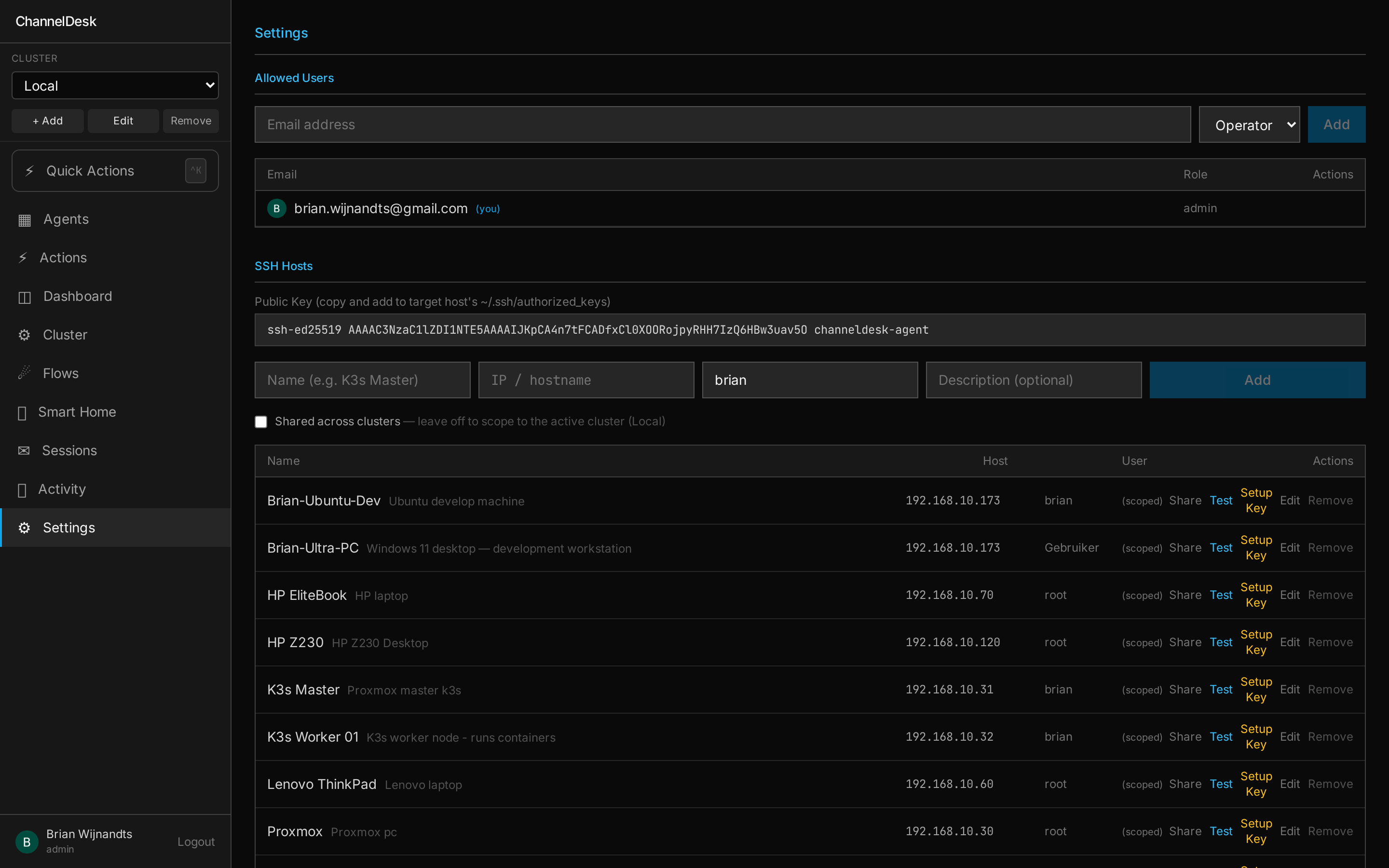Click the Brian Wijnandts profile avatar at bottom
Image resolution: width=1389 pixels, height=868 pixels.
point(27,841)
